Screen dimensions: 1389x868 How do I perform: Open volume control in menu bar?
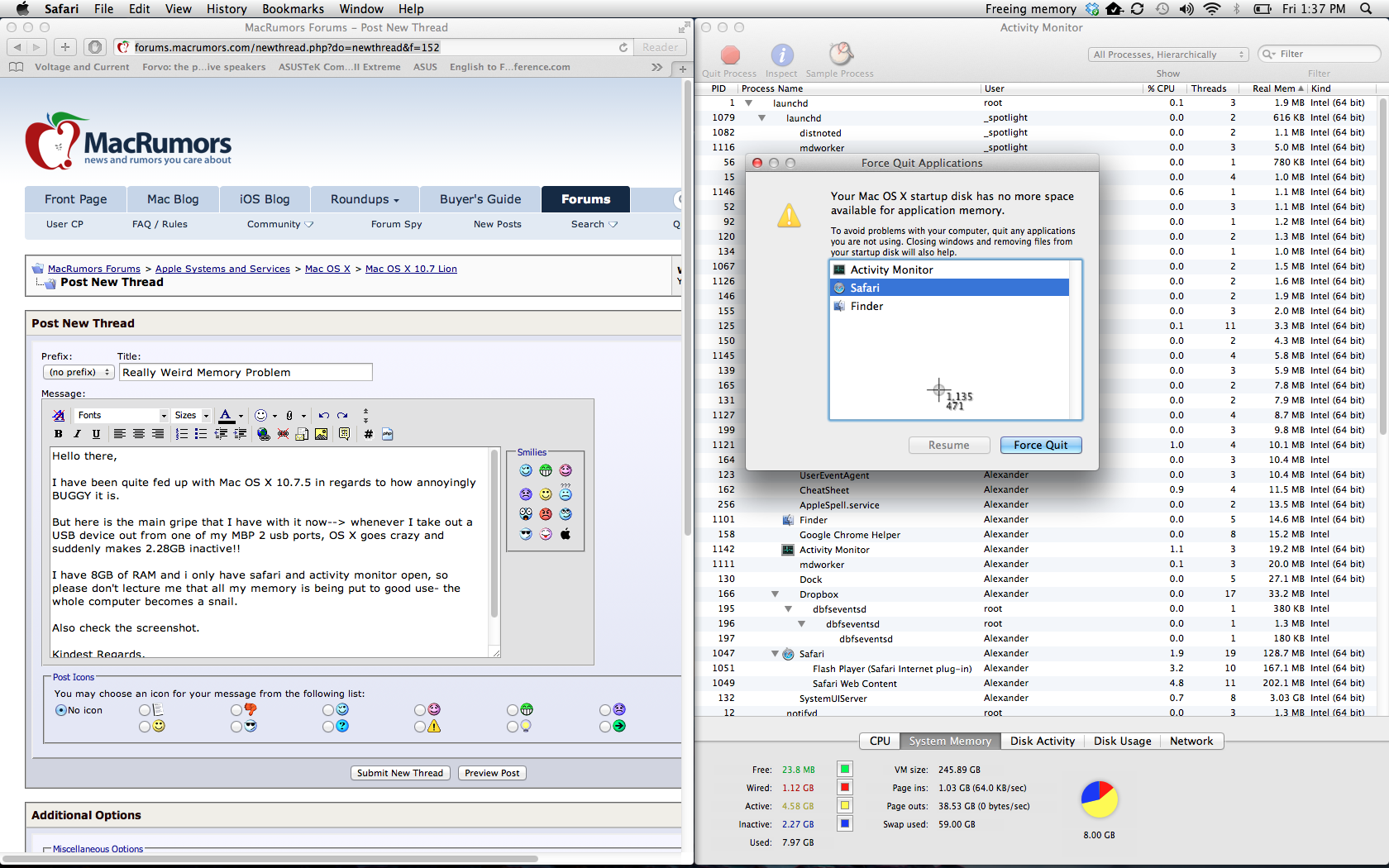coord(1186,9)
